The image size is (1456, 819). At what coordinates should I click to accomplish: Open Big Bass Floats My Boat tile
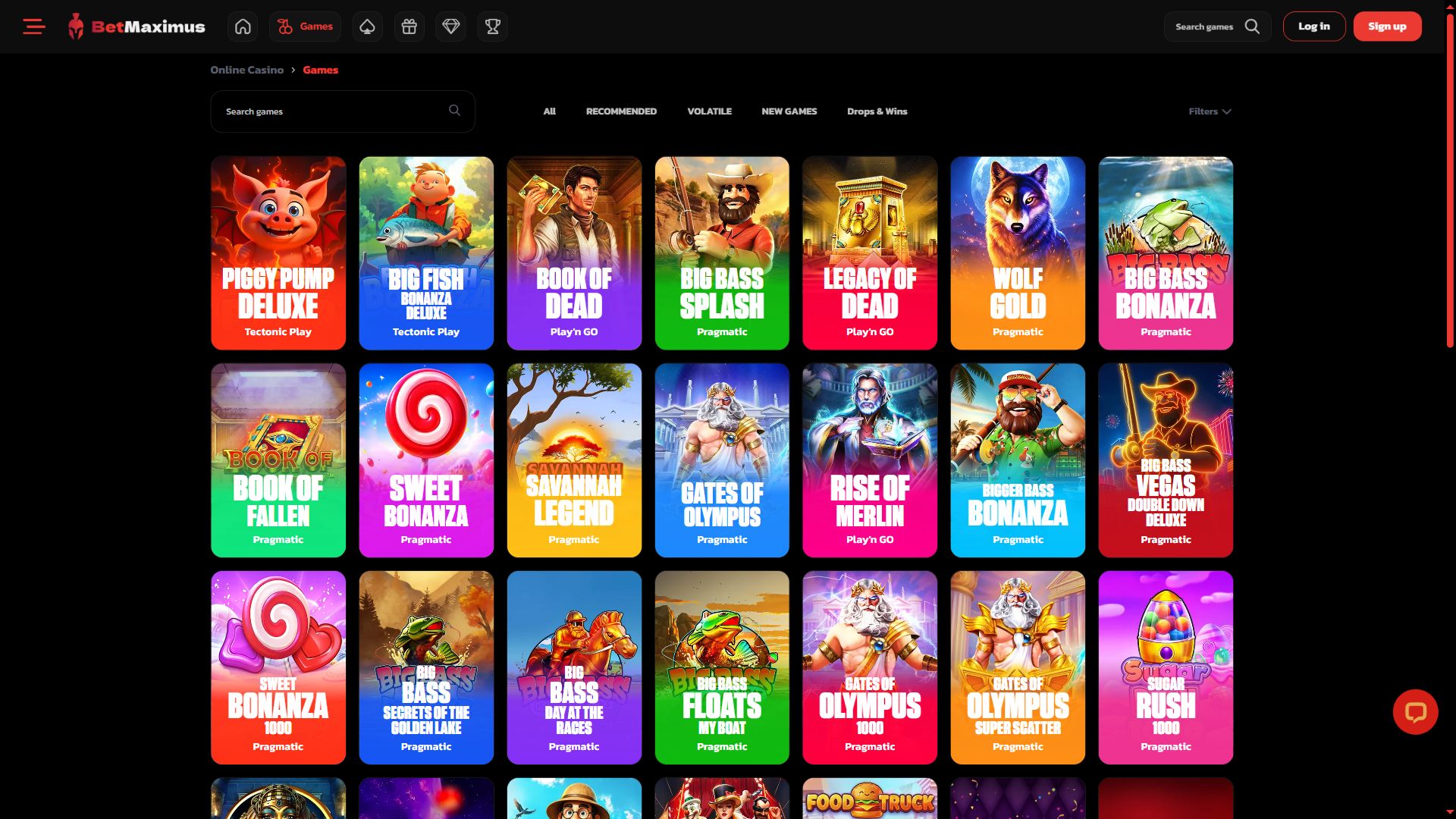(x=722, y=667)
